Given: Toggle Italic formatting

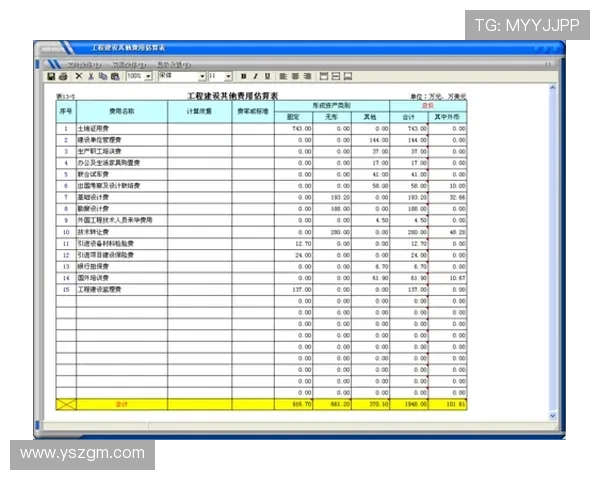Looking at the screenshot, I should (255, 76).
